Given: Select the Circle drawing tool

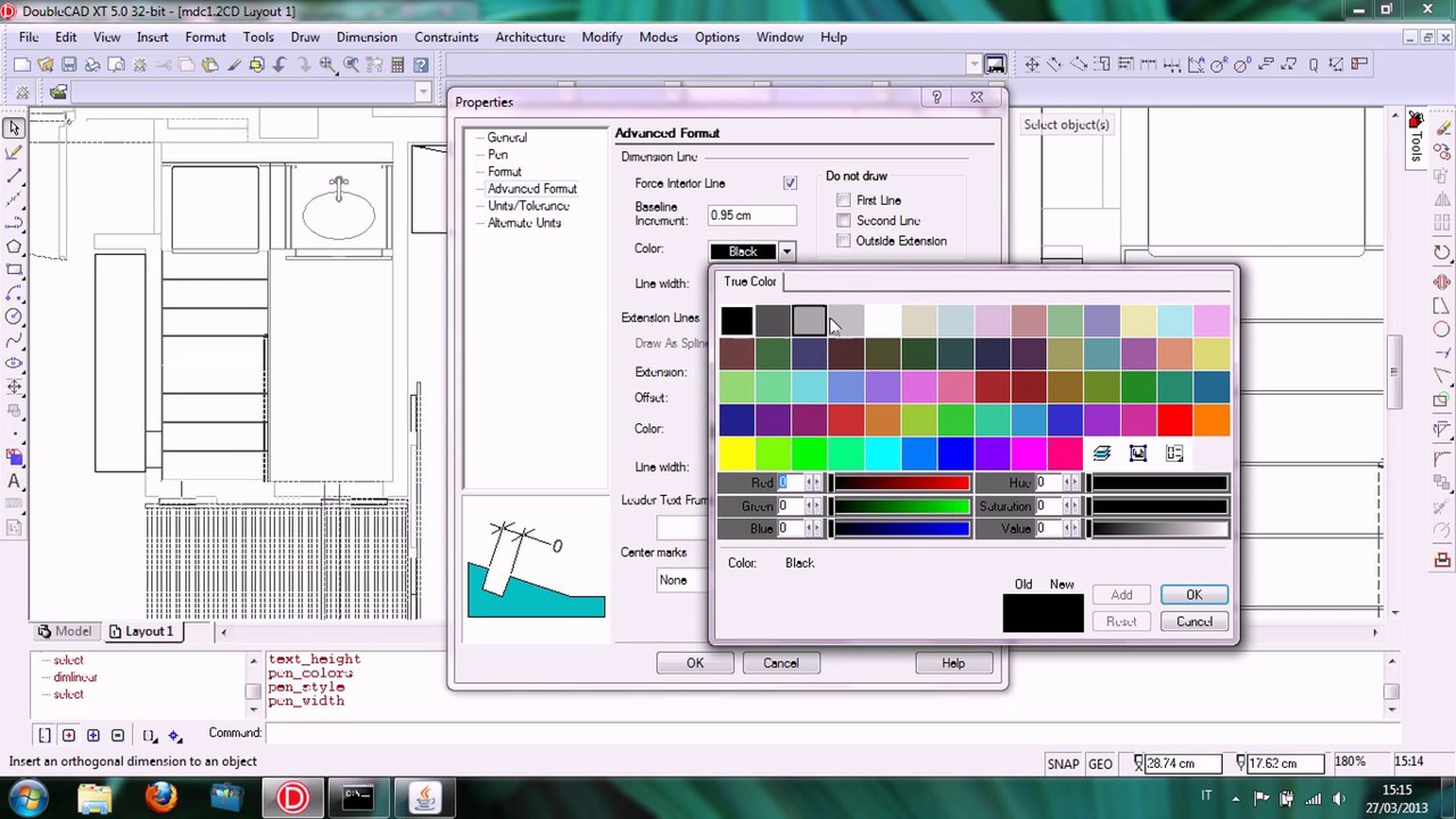Looking at the screenshot, I should pos(13,316).
